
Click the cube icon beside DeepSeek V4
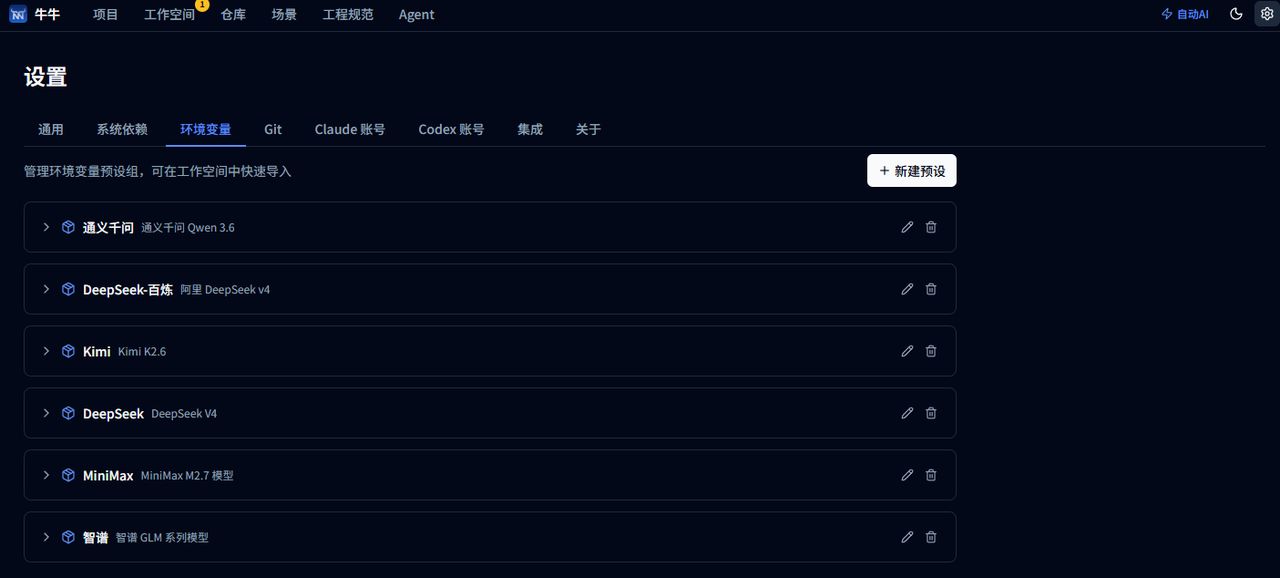point(68,413)
